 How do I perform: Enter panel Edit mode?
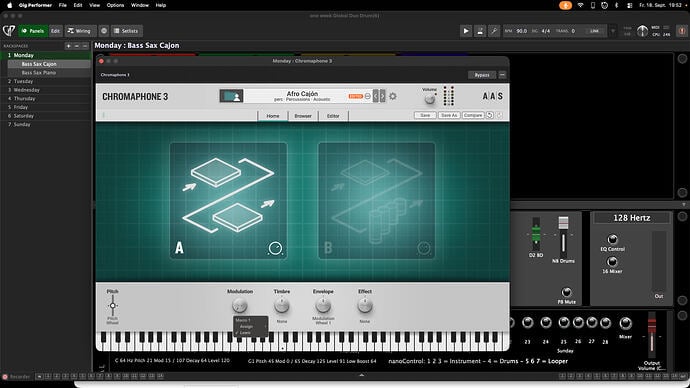[55, 31]
